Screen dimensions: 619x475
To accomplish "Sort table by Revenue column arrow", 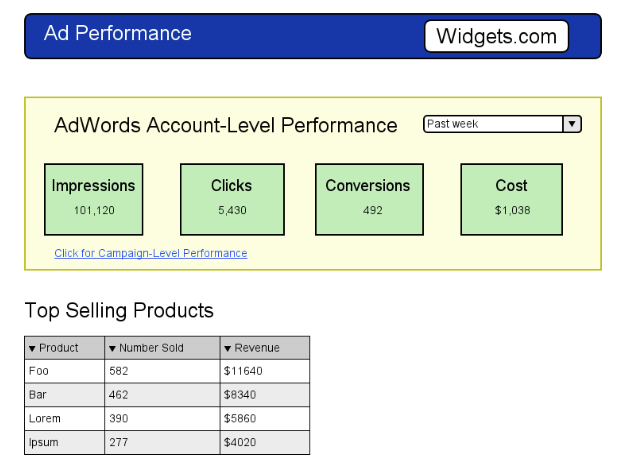I will pos(228,348).
